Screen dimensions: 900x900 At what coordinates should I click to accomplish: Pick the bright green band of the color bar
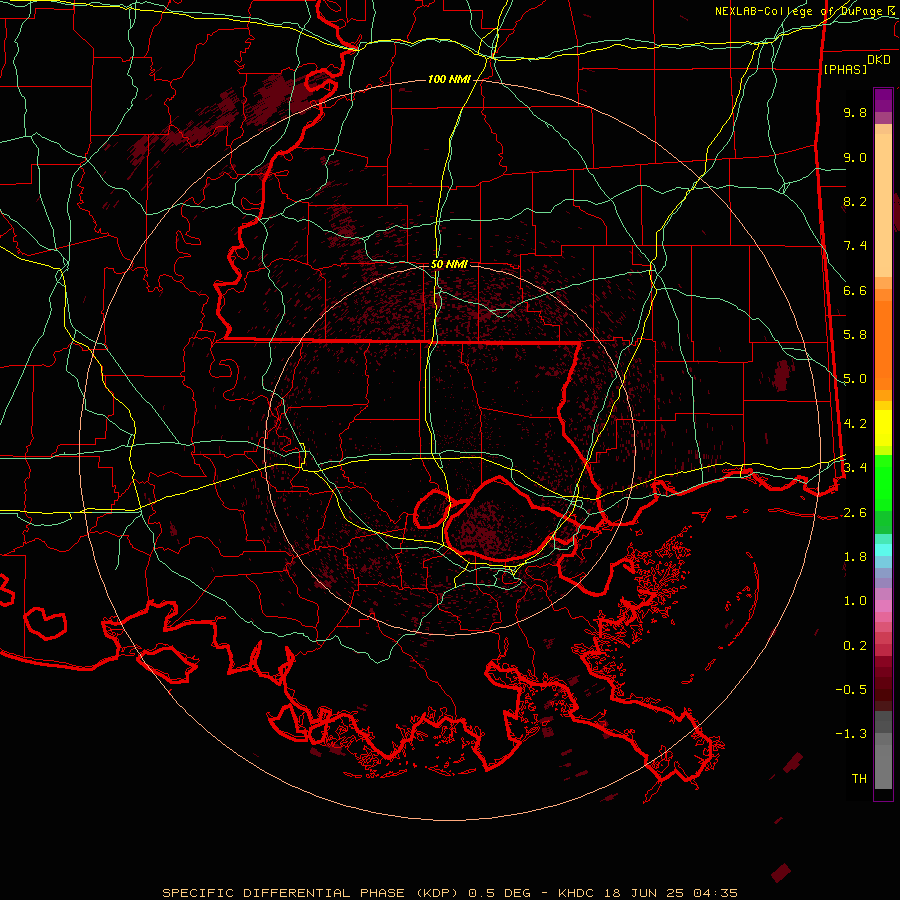click(x=883, y=481)
